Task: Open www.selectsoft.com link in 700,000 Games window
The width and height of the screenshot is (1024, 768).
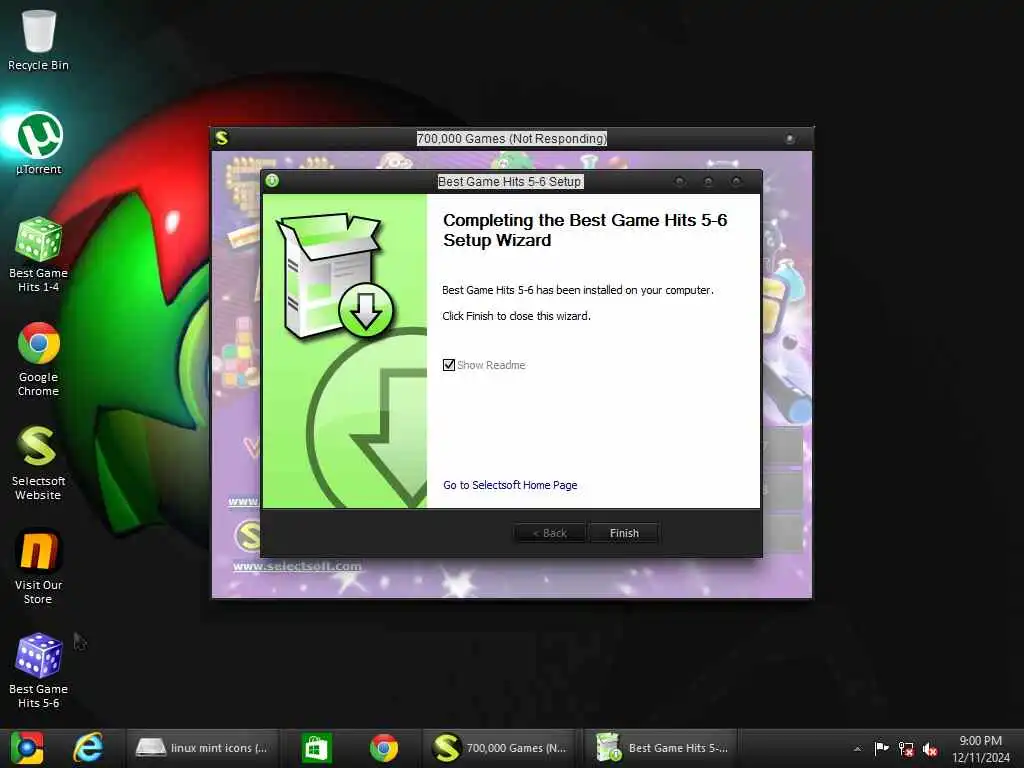Action: [x=296, y=566]
